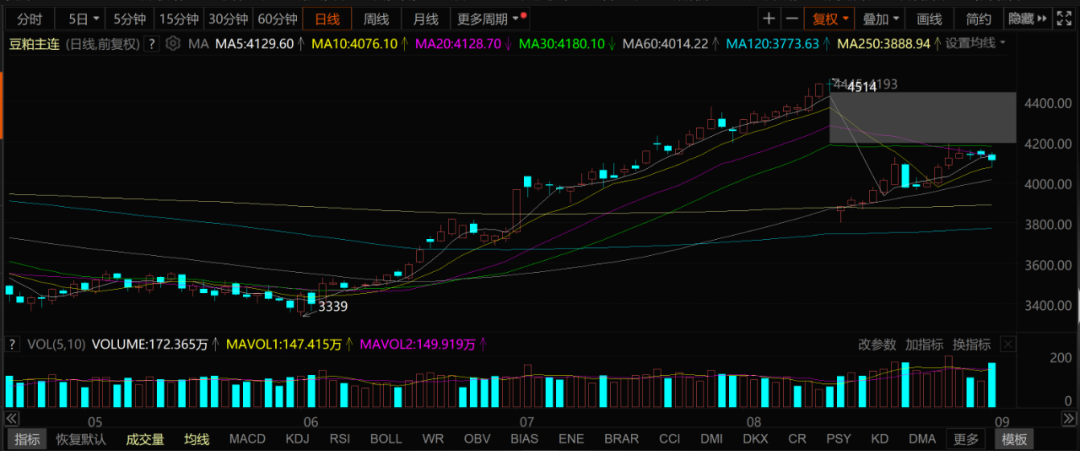Select the WR indicator
The width and height of the screenshot is (1080, 451).
pos(433,439)
